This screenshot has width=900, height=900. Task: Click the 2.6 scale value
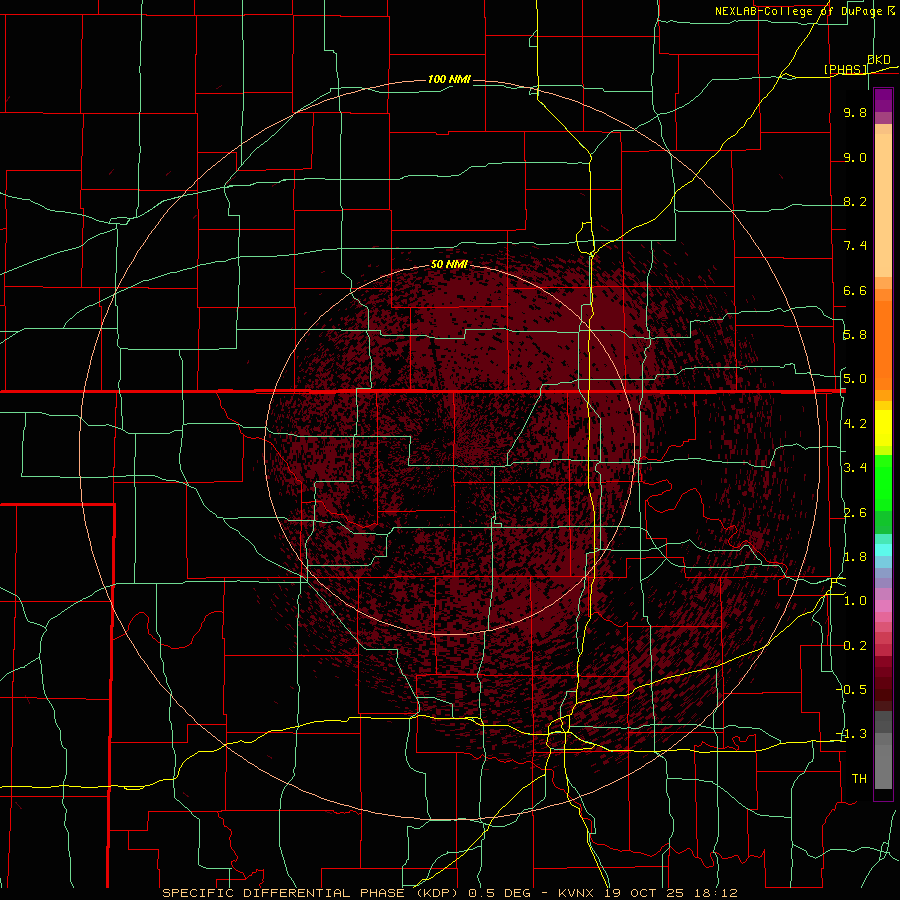(855, 513)
